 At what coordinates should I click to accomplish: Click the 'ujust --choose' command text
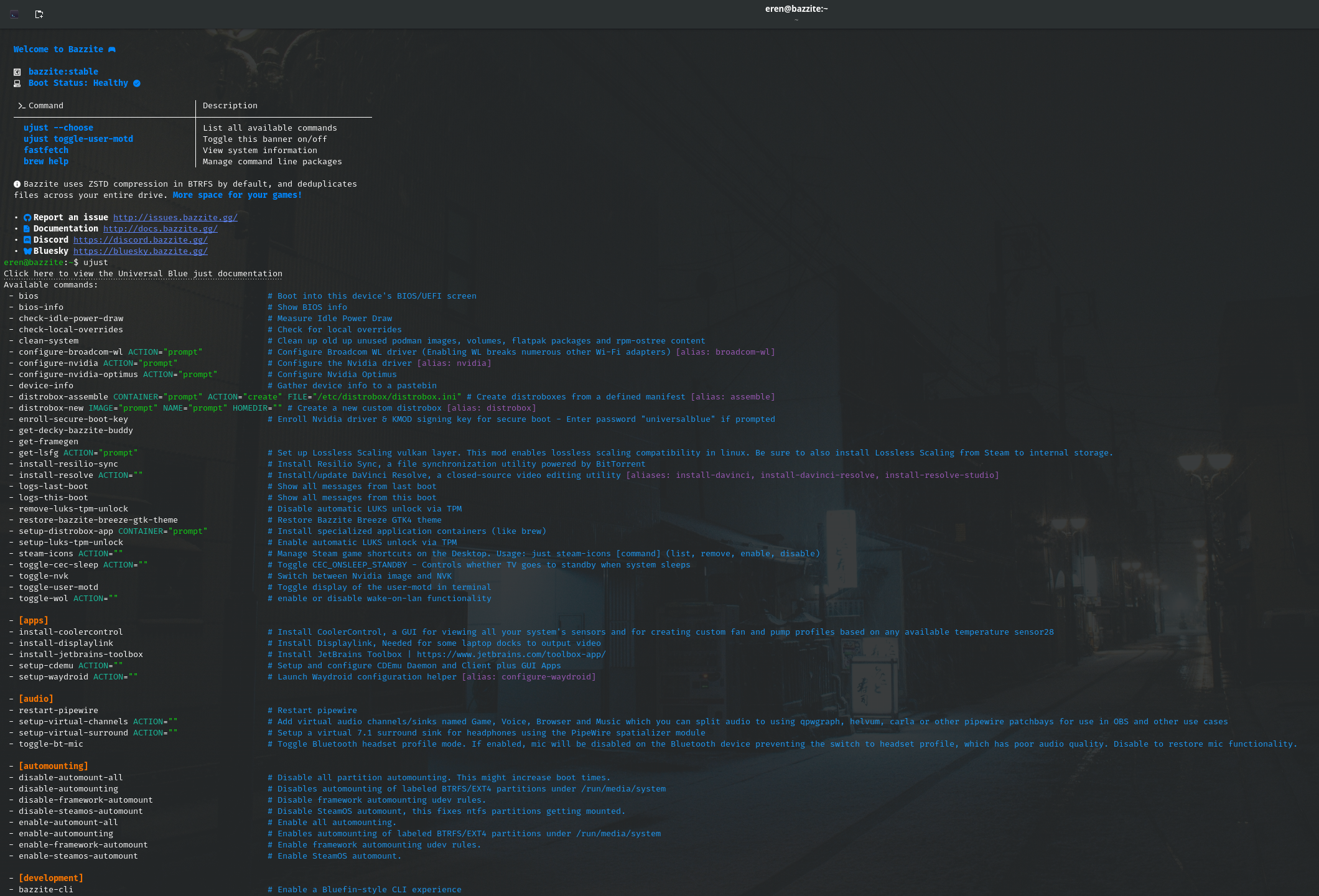58,128
